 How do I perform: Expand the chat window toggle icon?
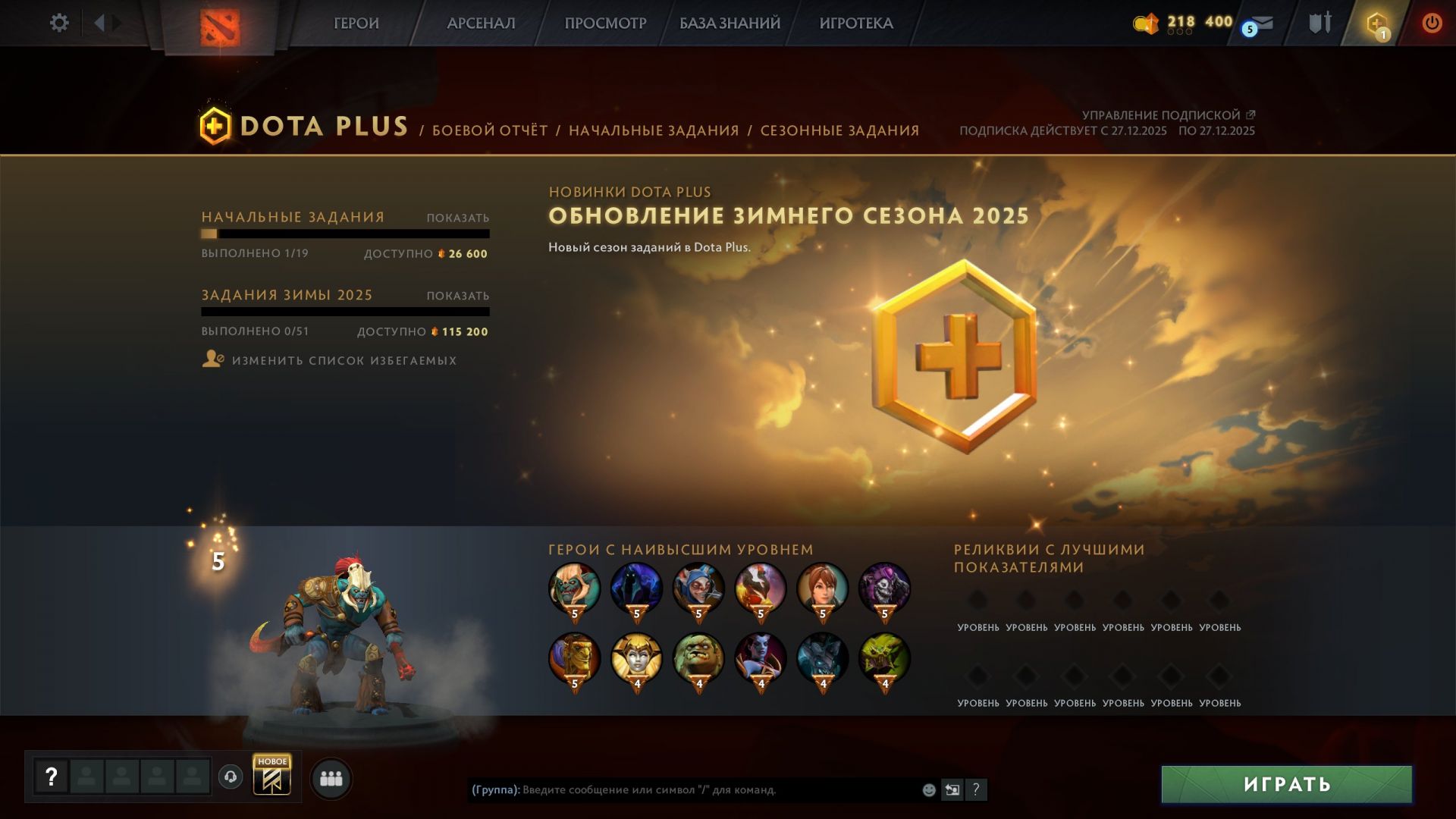point(952,789)
